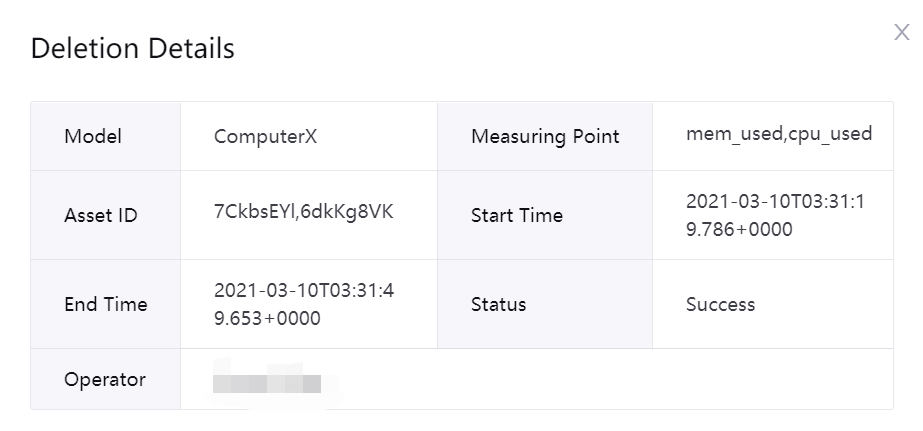
Task: Click End Time's second line 9.653+0000
Action: coord(267,319)
